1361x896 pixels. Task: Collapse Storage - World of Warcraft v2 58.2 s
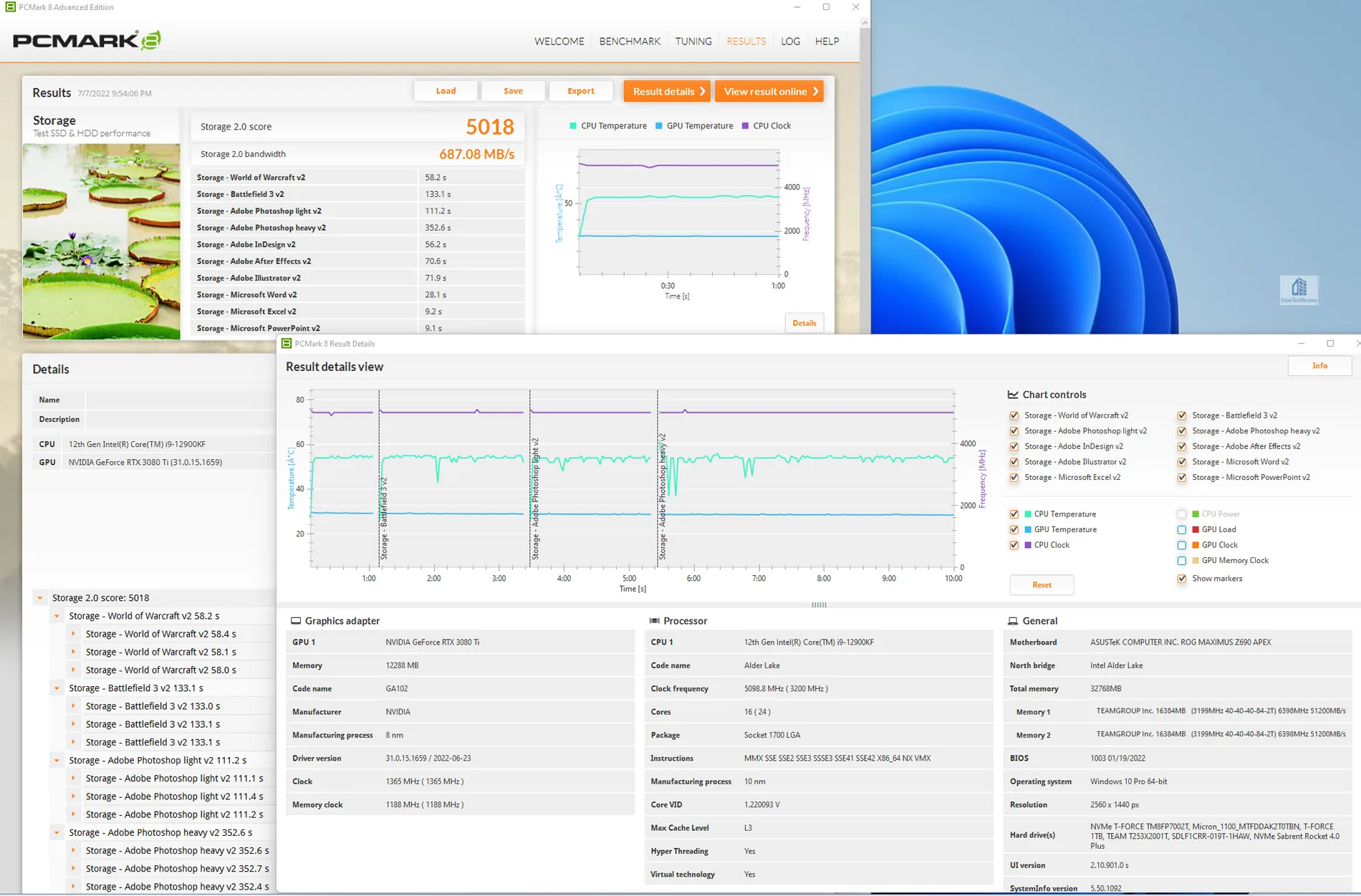(57, 616)
